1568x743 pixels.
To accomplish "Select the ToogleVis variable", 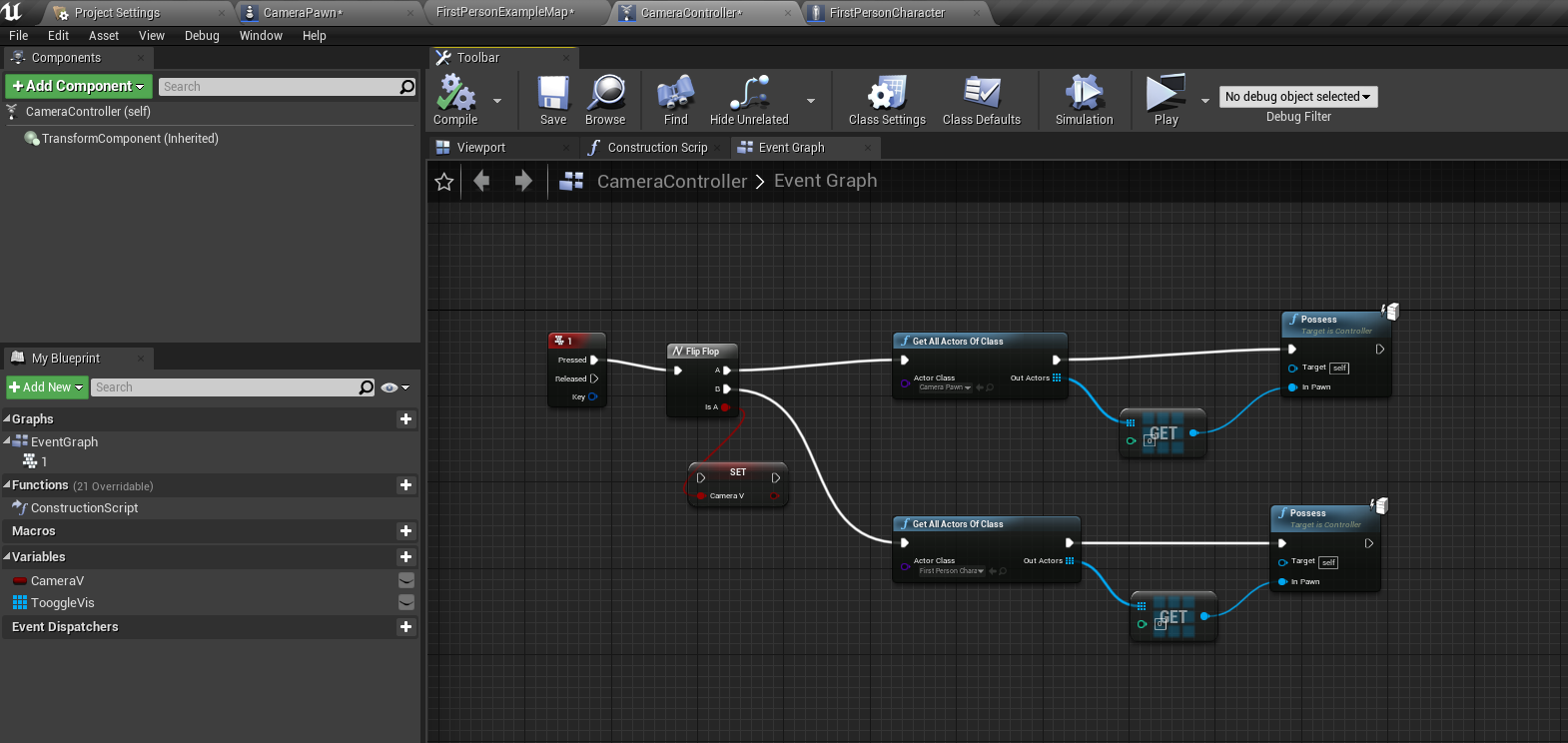I will pyautogui.click(x=62, y=603).
